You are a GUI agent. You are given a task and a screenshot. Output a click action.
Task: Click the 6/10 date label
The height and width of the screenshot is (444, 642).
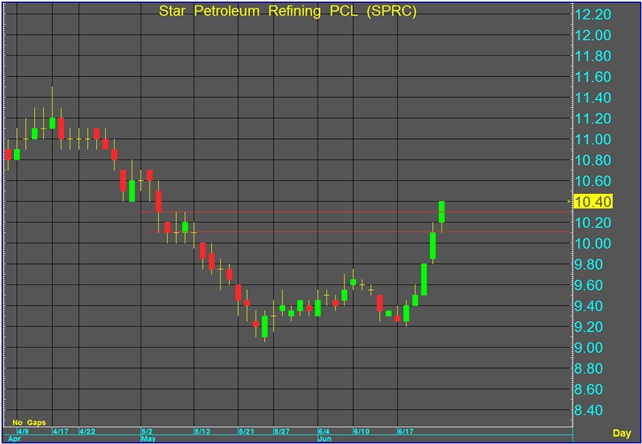coord(362,432)
